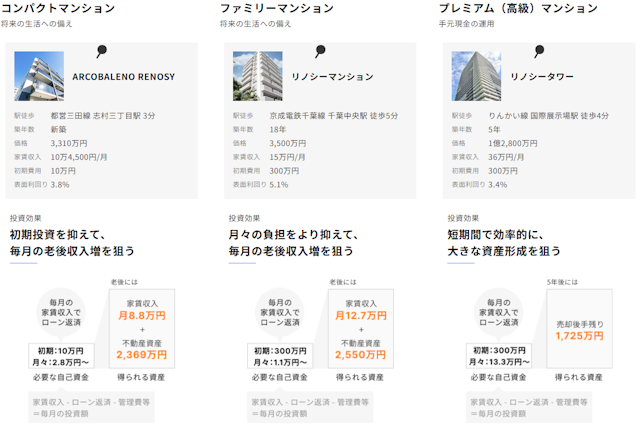Click the initial cost value 10万円

point(63,171)
